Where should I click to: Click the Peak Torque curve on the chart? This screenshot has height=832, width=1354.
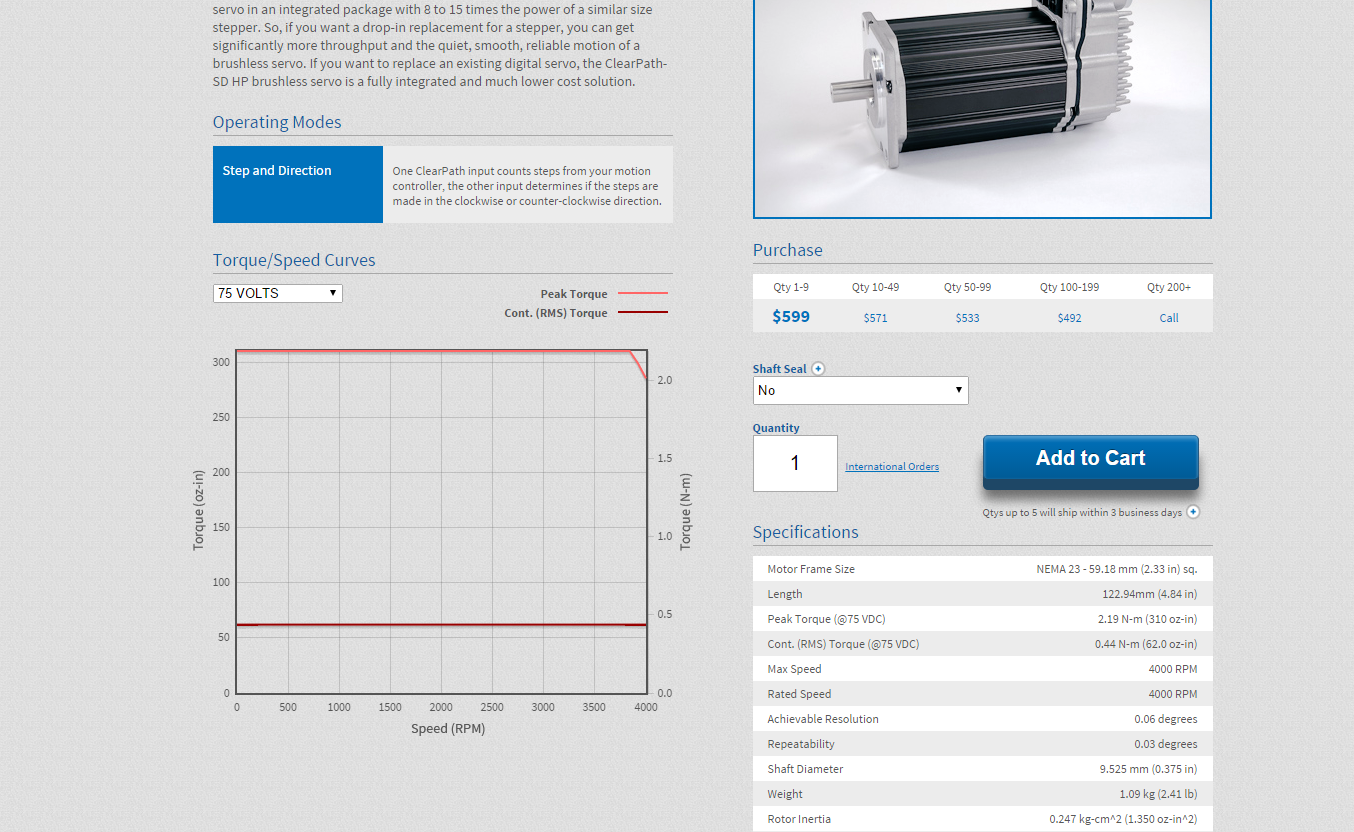click(x=440, y=351)
